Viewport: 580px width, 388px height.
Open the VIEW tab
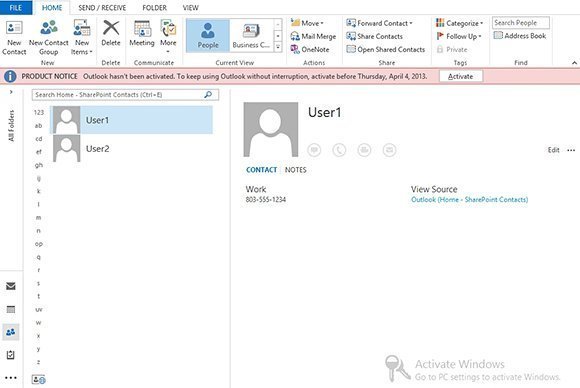point(190,7)
